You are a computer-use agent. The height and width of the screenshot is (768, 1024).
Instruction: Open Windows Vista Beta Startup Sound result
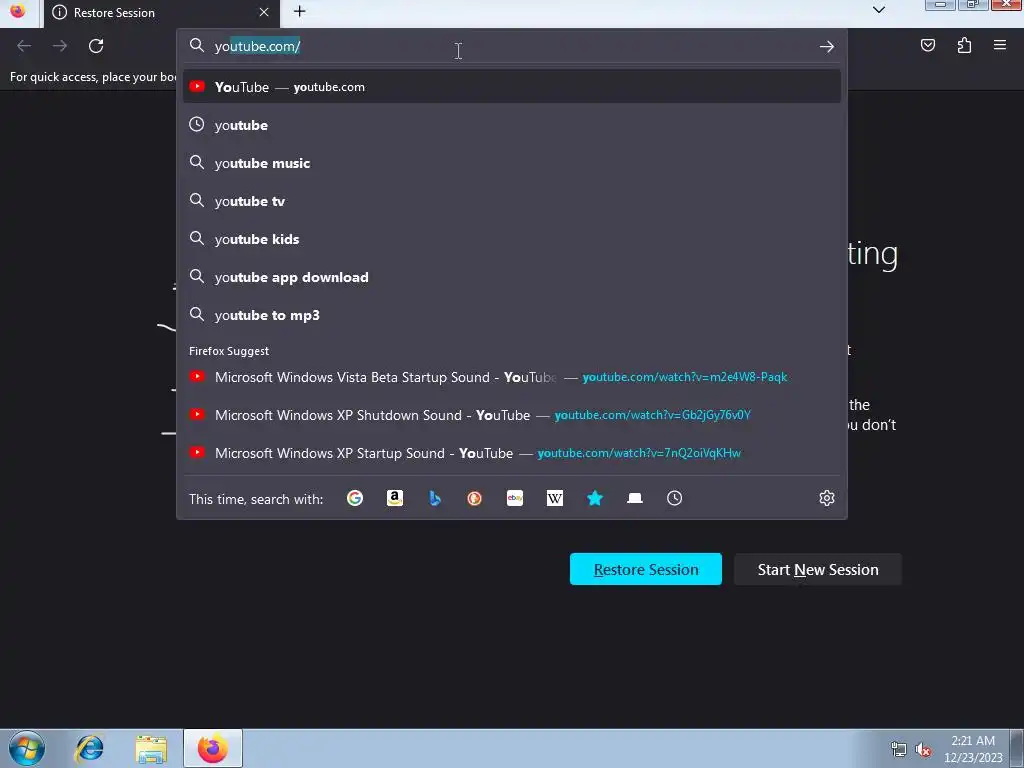pos(511,377)
